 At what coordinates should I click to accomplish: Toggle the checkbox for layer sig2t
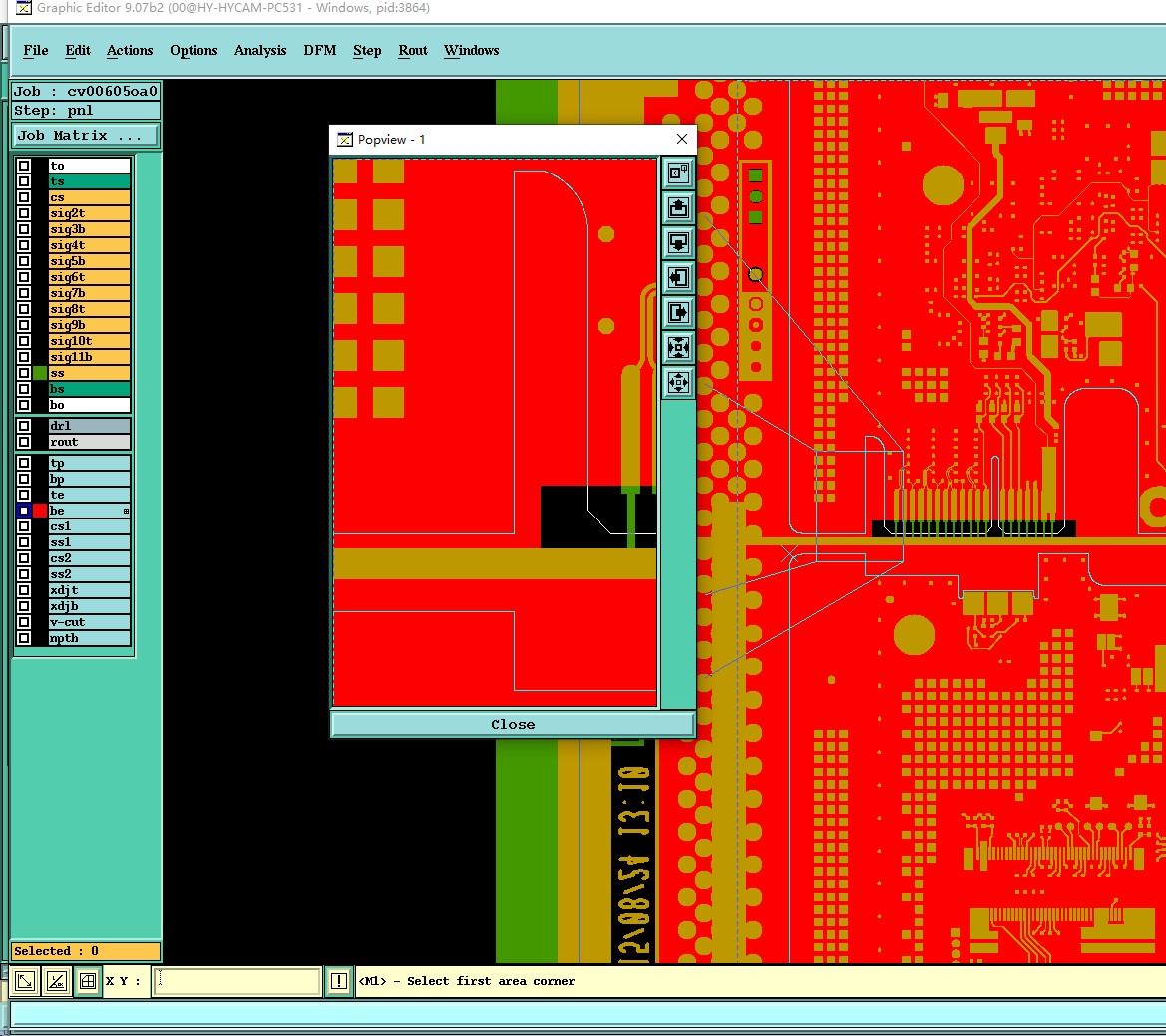click(24, 213)
